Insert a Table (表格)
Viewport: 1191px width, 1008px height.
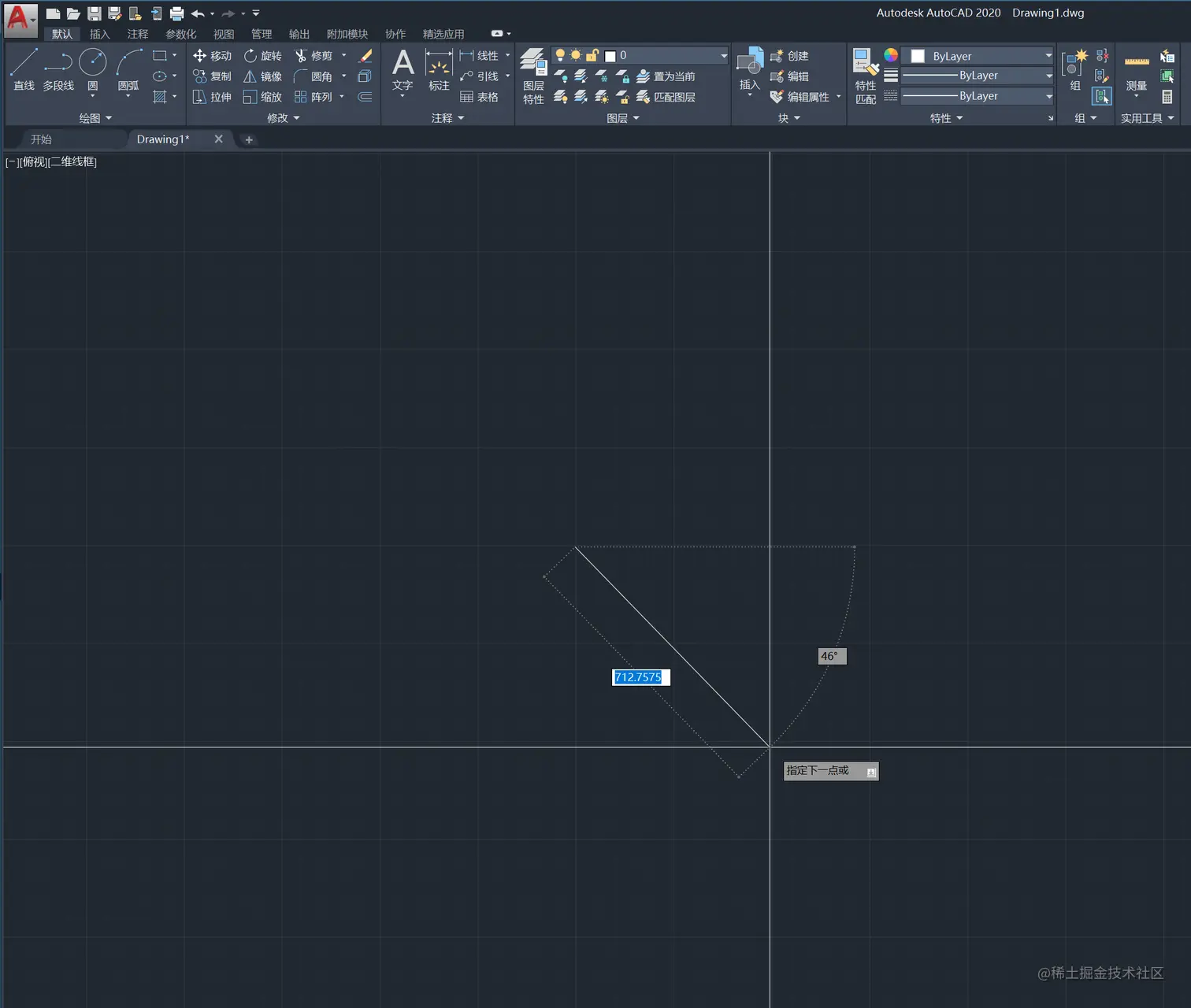point(479,97)
